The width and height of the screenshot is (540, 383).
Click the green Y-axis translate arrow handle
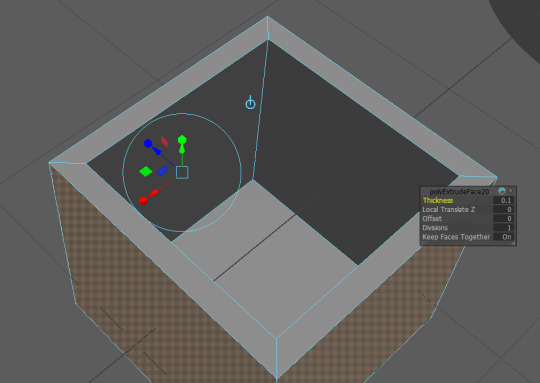182,149
